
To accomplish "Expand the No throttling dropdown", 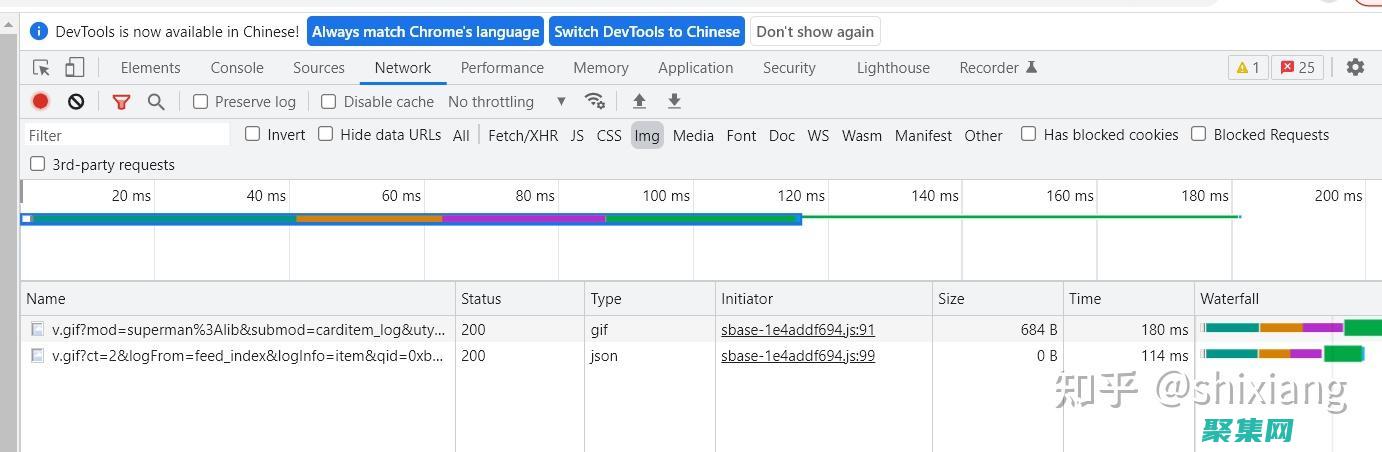I will tap(507, 101).
